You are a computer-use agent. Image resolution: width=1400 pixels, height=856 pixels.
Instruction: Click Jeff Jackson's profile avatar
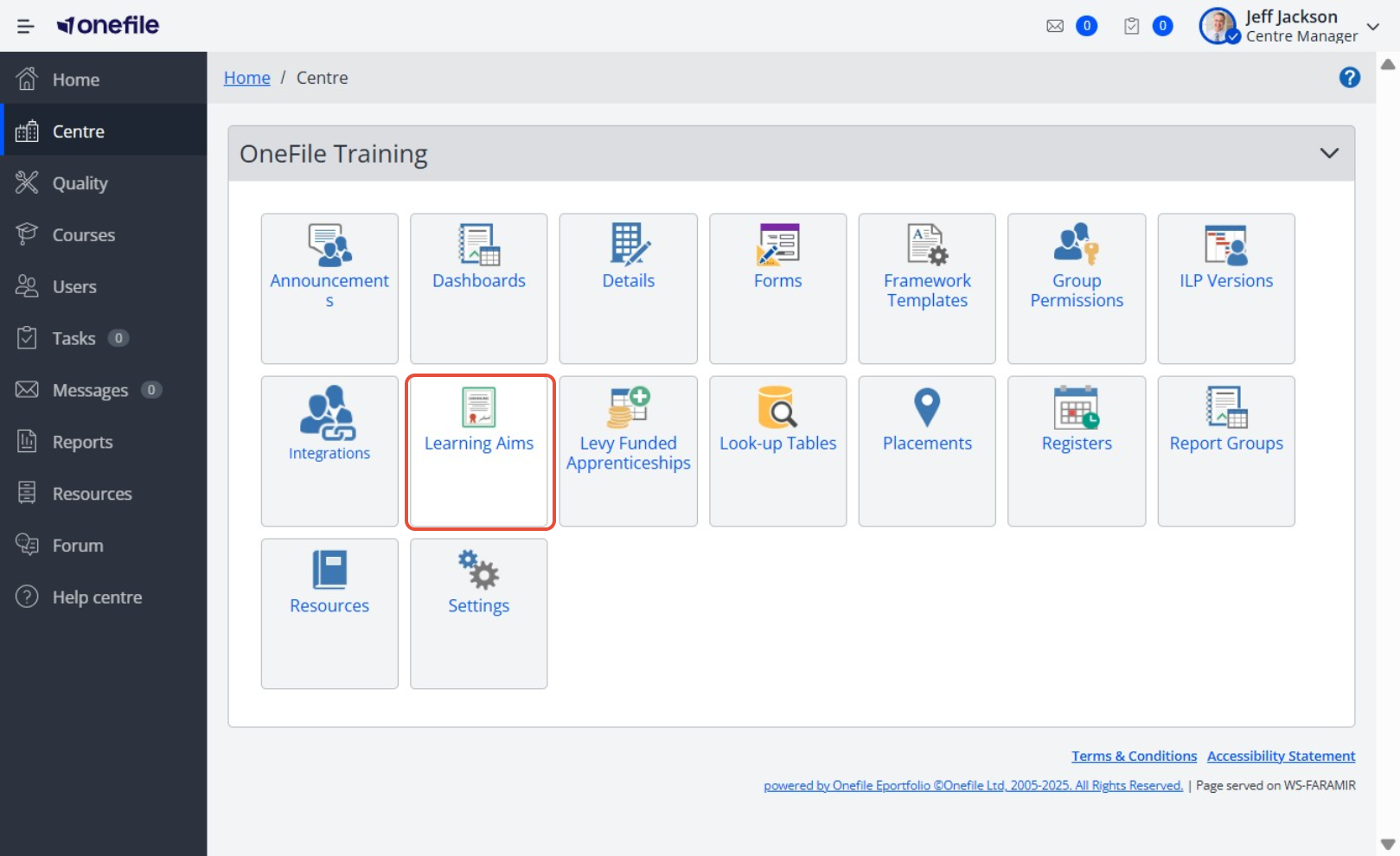click(1219, 26)
